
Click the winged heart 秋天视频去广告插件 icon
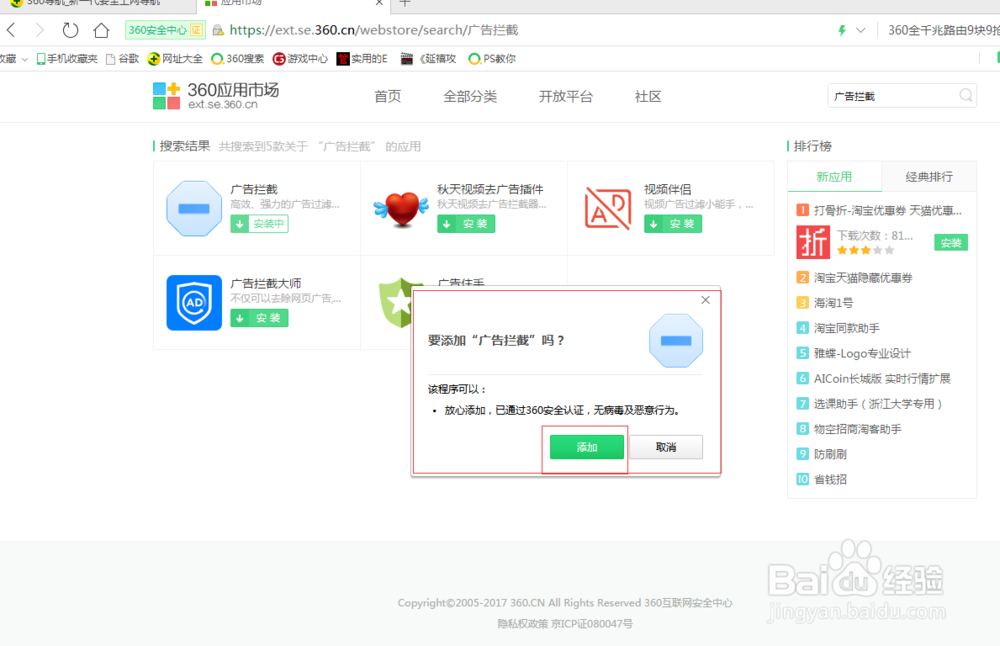point(401,209)
